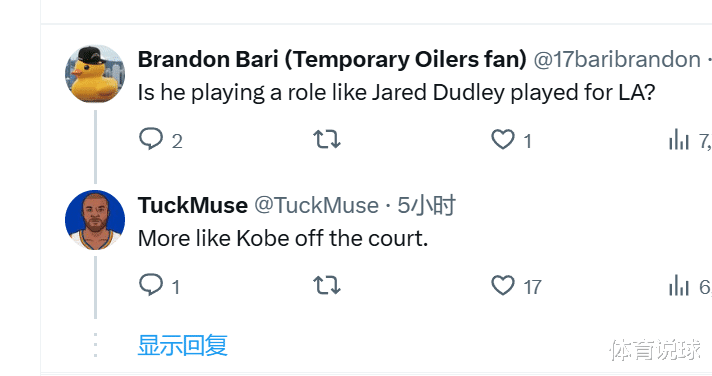Click reply count 2 on Brandon's tweet
This screenshot has height=376, width=712.
177,141
